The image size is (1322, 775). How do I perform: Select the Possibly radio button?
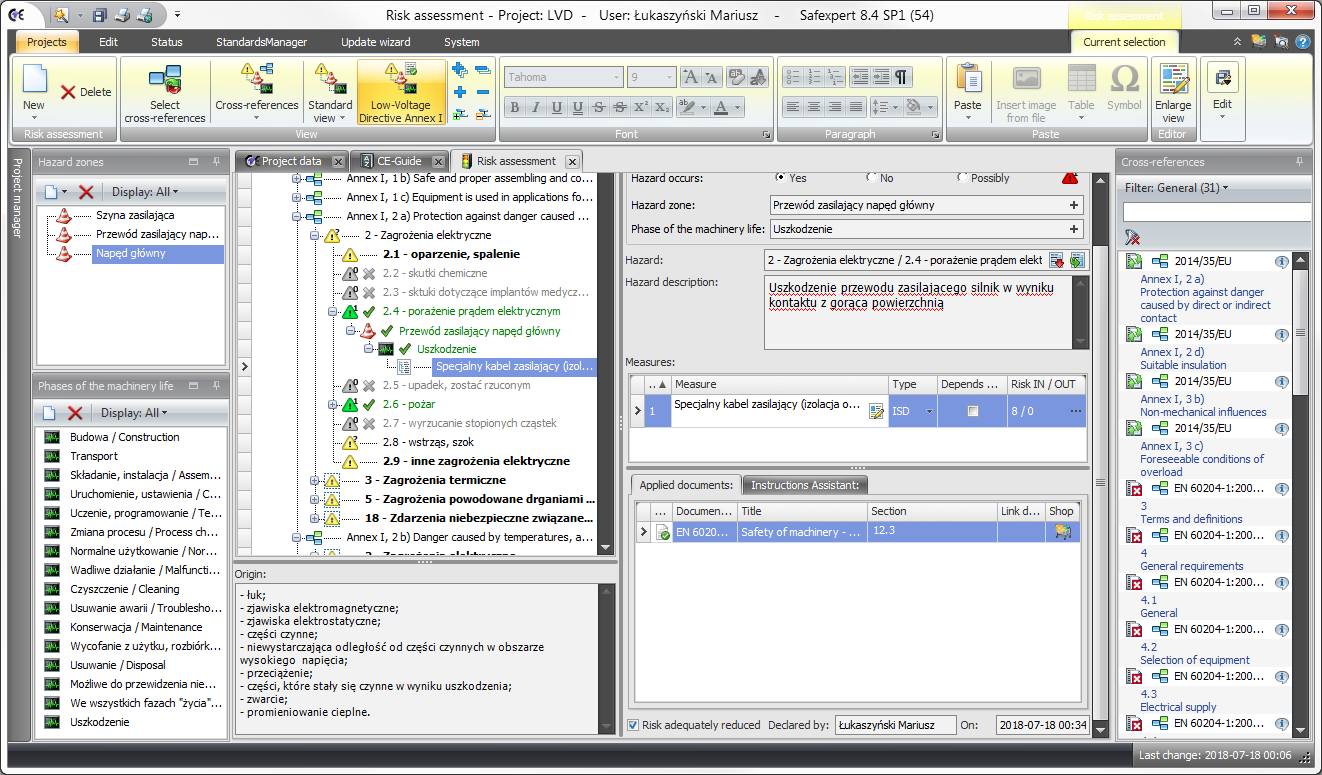(x=962, y=178)
